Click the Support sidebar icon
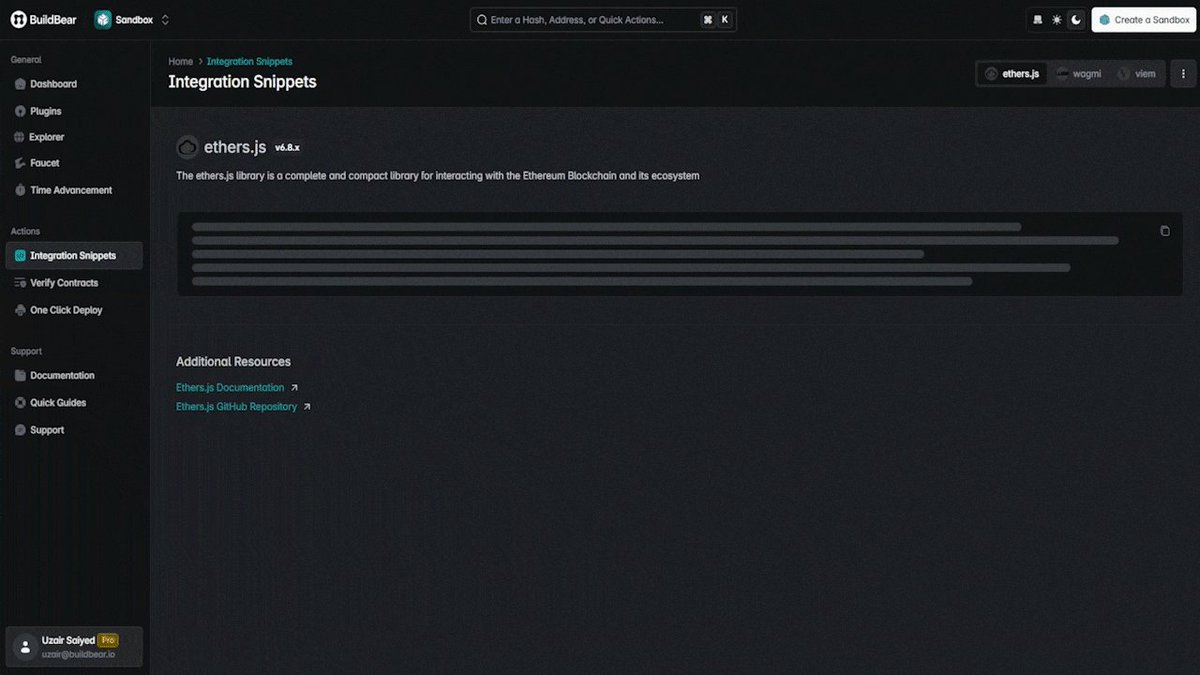Screen dimensions: 1200x675 click(x=21, y=430)
